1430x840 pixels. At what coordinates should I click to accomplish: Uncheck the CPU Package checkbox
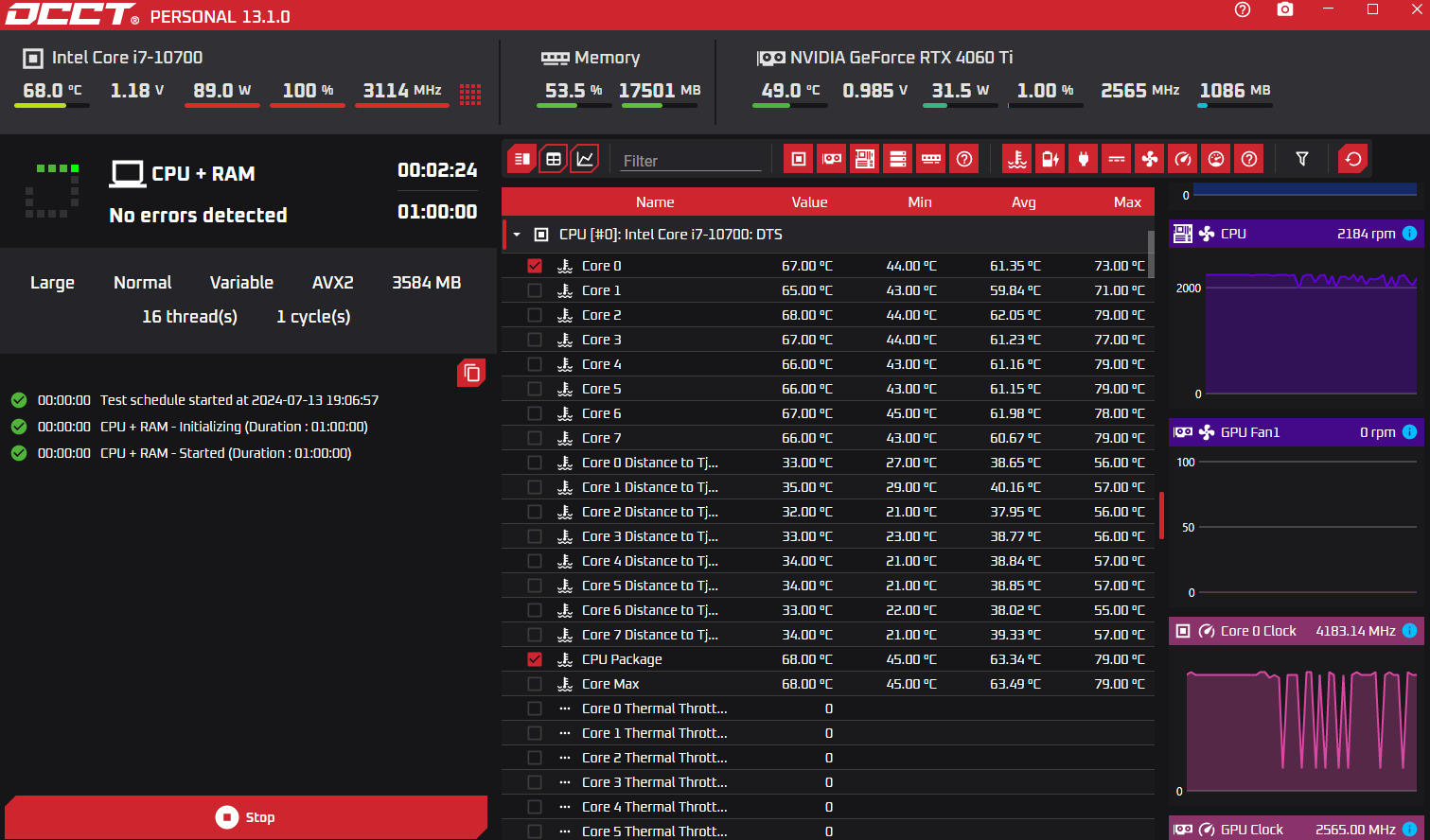pos(535,659)
